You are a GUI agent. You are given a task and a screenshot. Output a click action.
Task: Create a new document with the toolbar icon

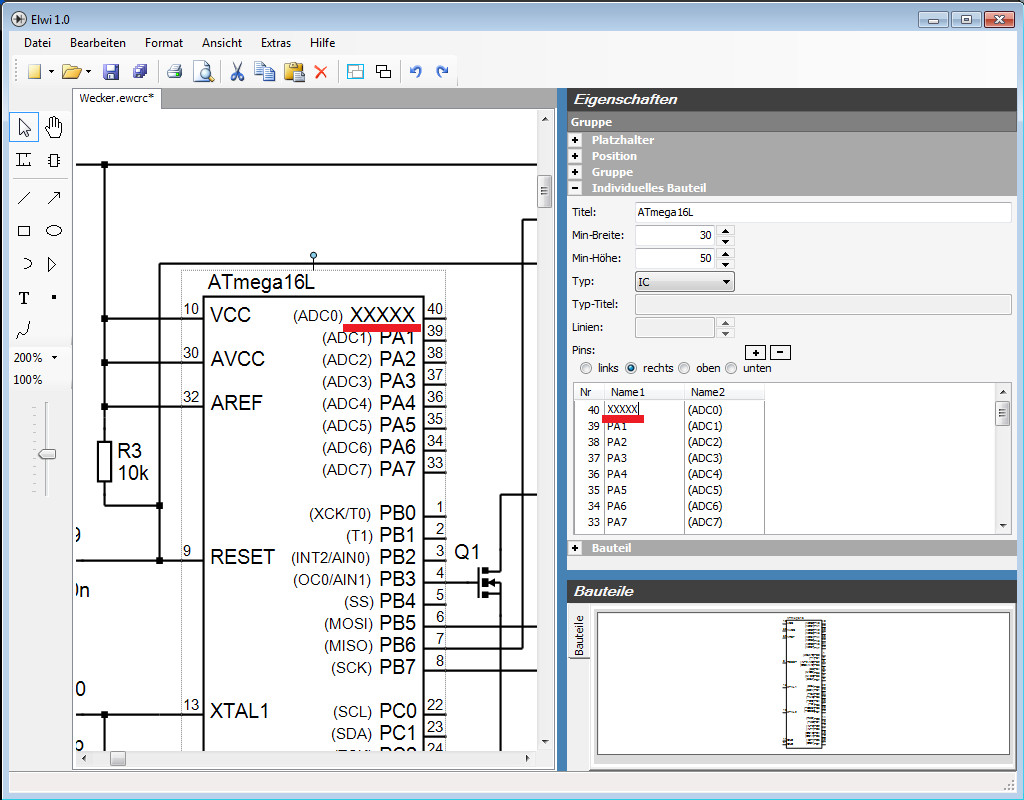tap(35, 72)
